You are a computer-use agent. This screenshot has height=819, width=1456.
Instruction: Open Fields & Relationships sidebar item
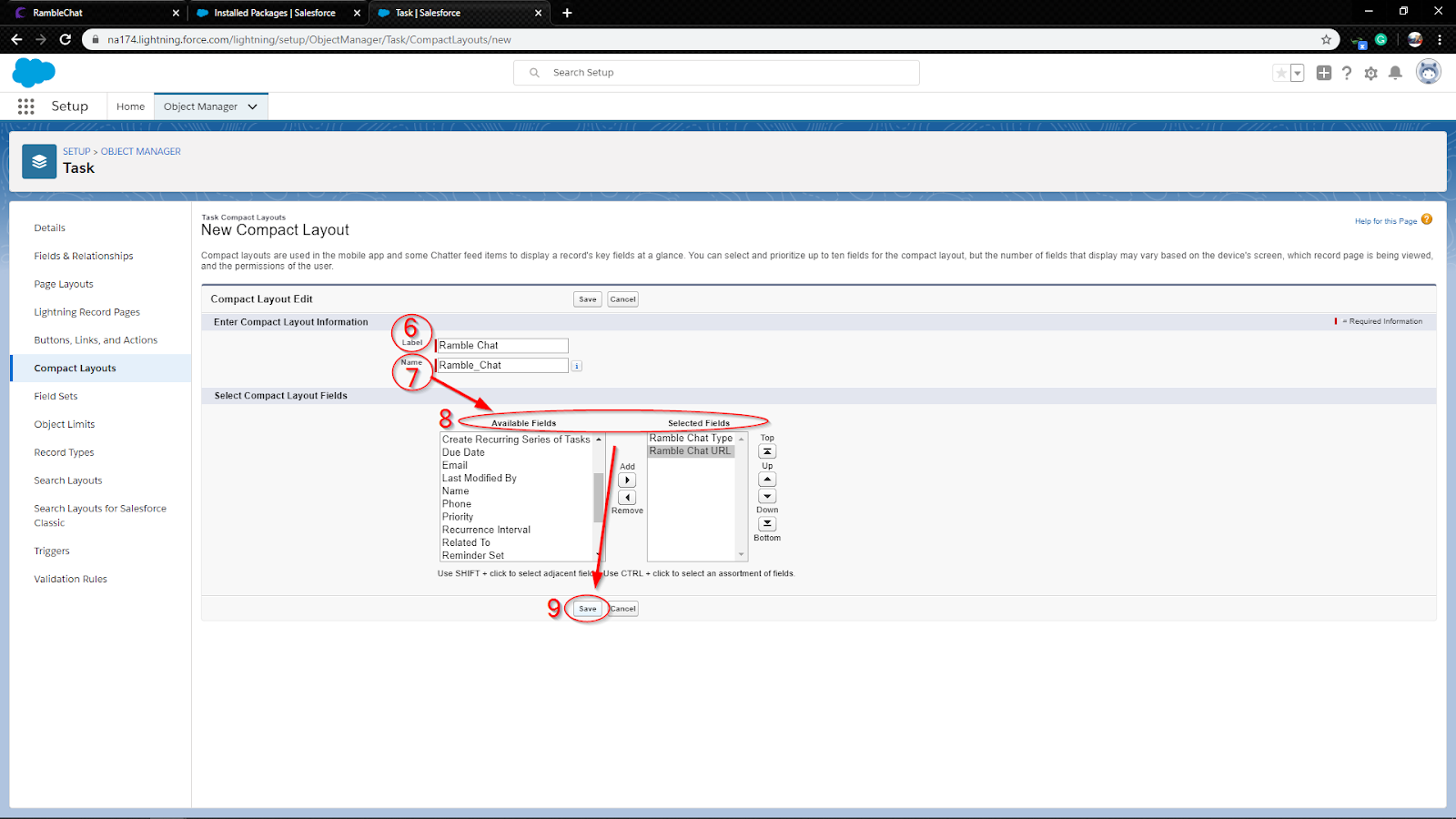click(x=84, y=257)
